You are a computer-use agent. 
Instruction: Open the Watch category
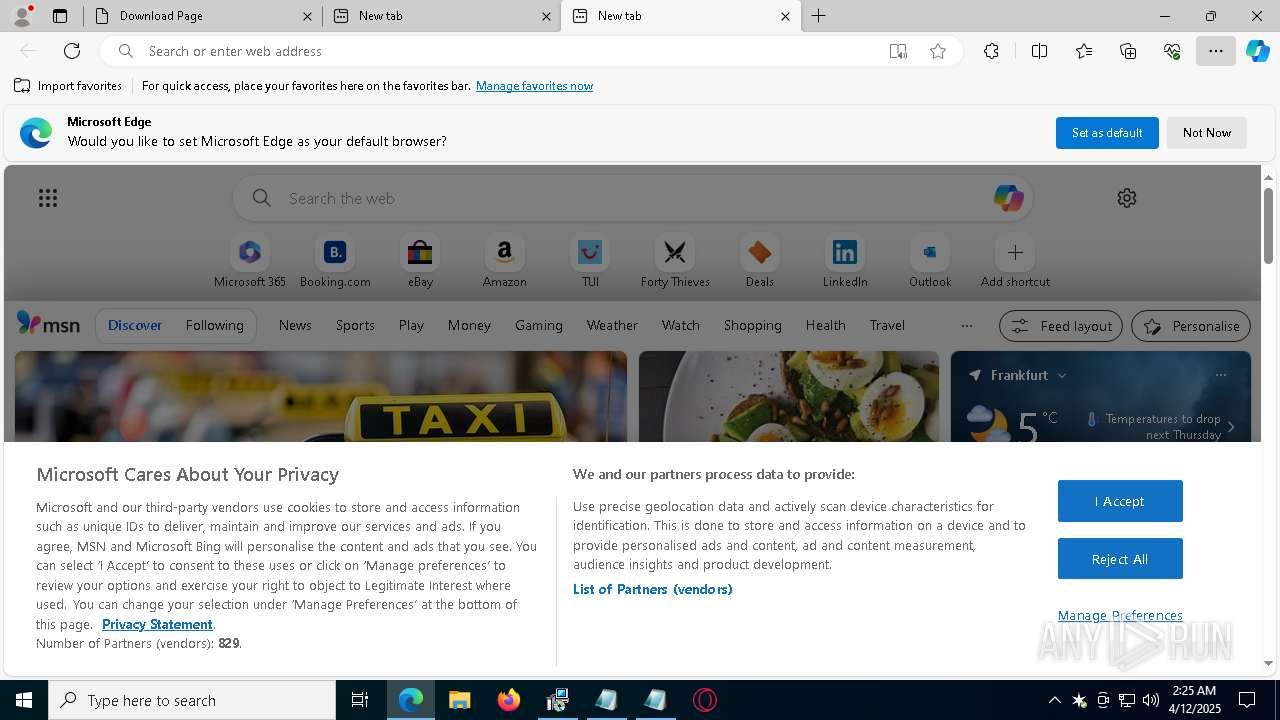tap(681, 326)
